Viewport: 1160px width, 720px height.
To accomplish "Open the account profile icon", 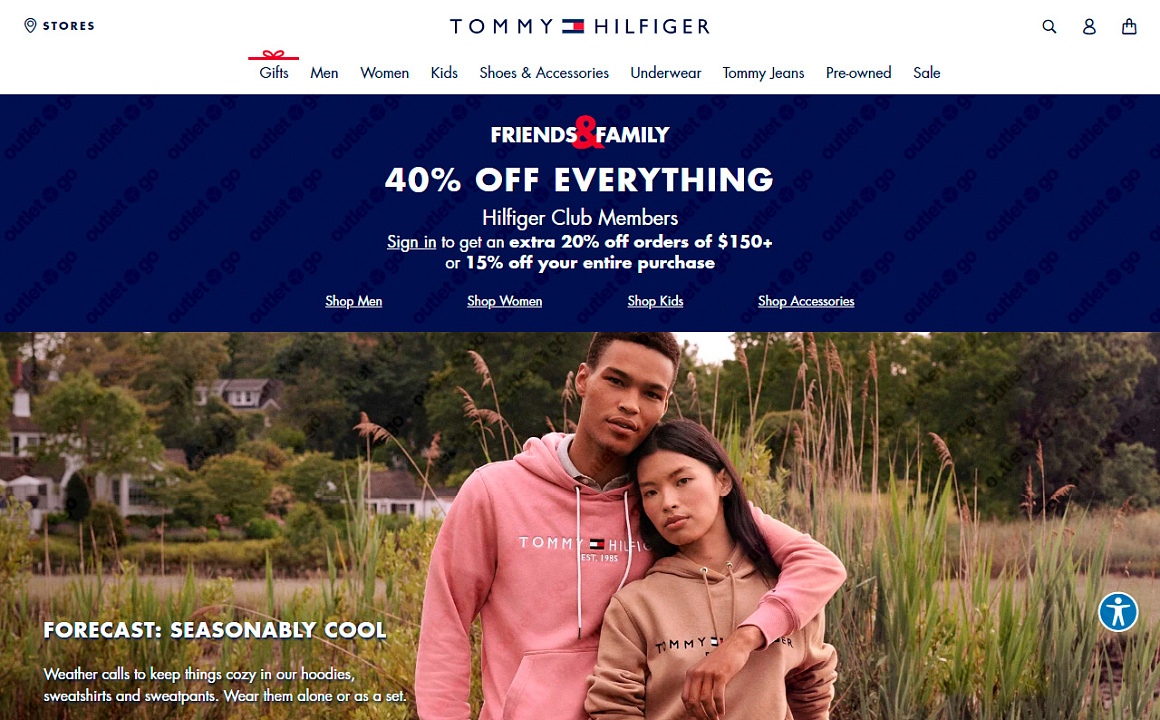I will (1089, 27).
